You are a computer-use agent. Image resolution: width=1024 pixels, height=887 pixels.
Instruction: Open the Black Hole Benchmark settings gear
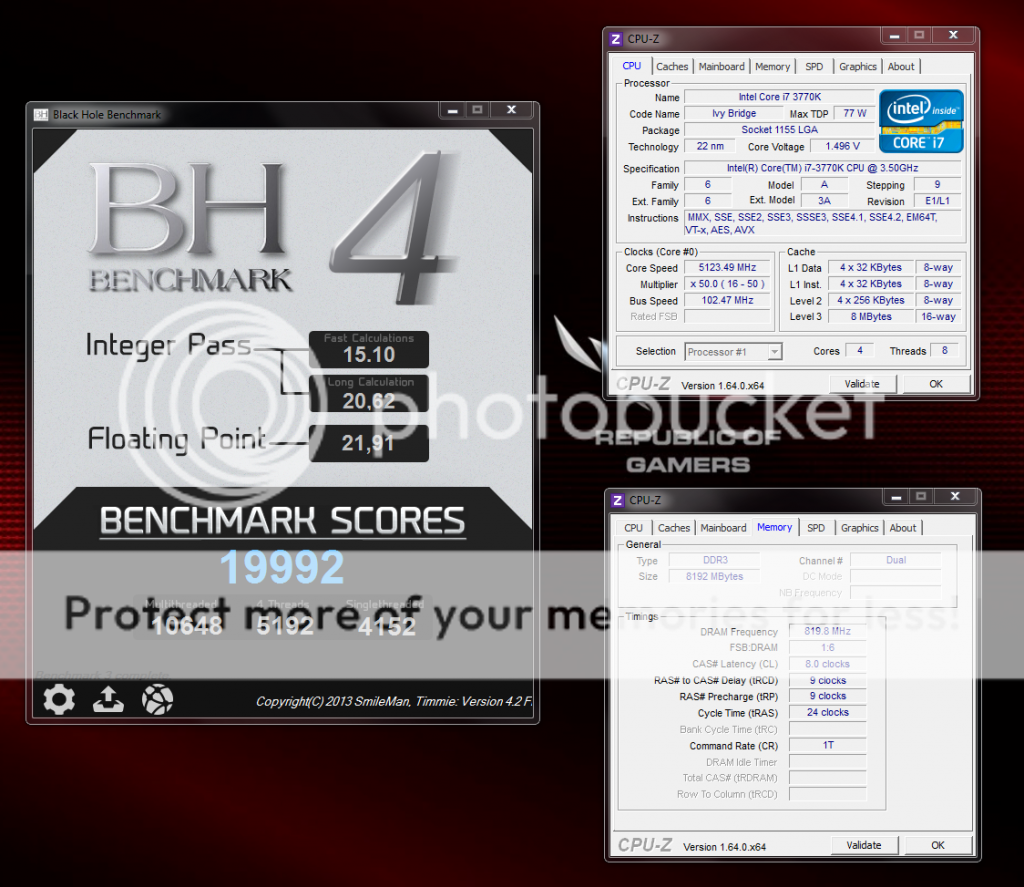[x=59, y=699]
